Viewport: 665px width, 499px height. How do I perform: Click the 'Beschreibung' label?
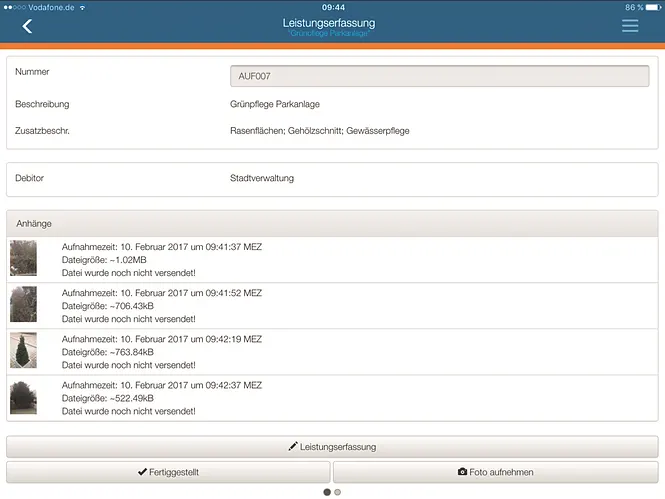coord(42,104)
